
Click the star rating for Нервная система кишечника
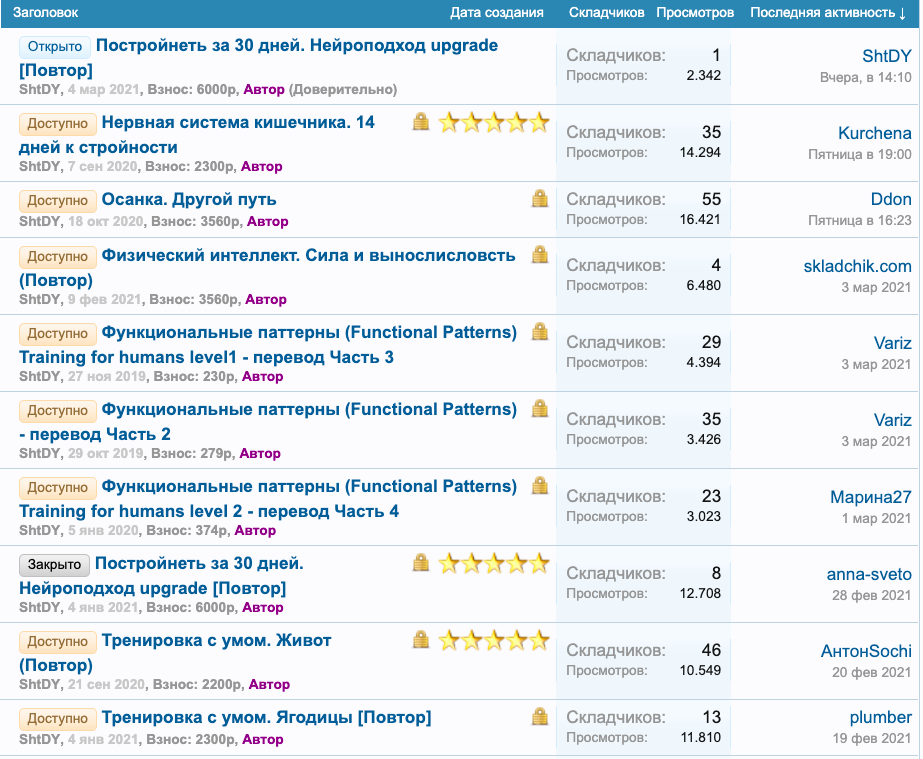pyautogui.click(x=494, y=122)
